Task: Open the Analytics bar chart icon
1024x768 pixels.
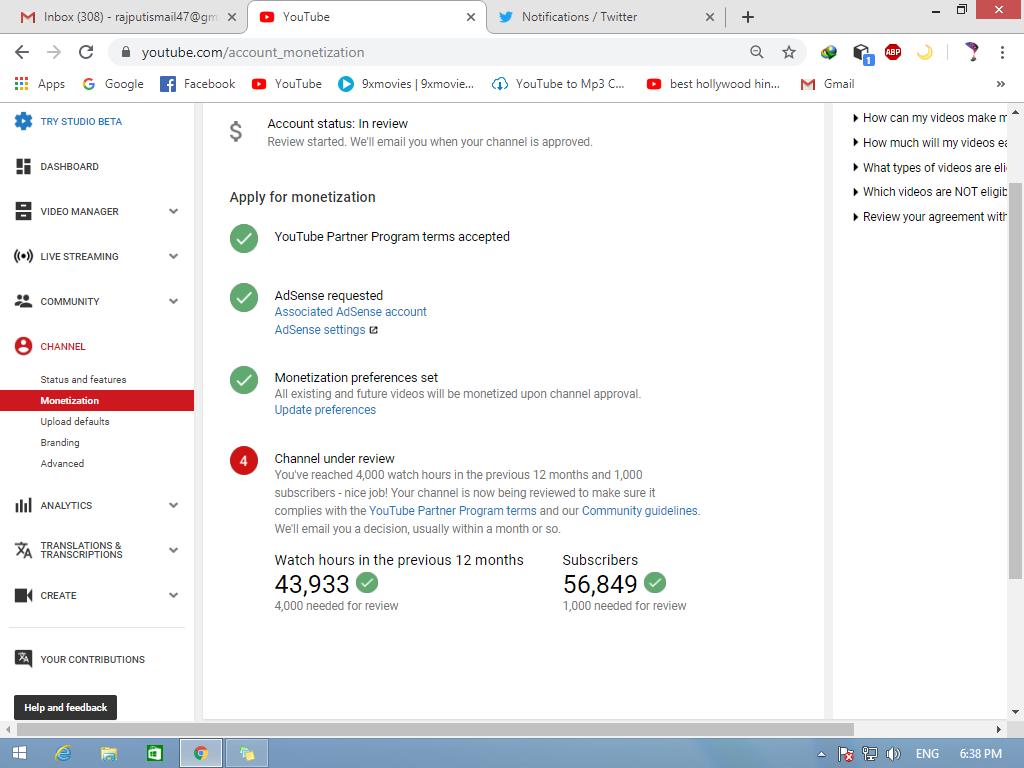Action: 23,505
